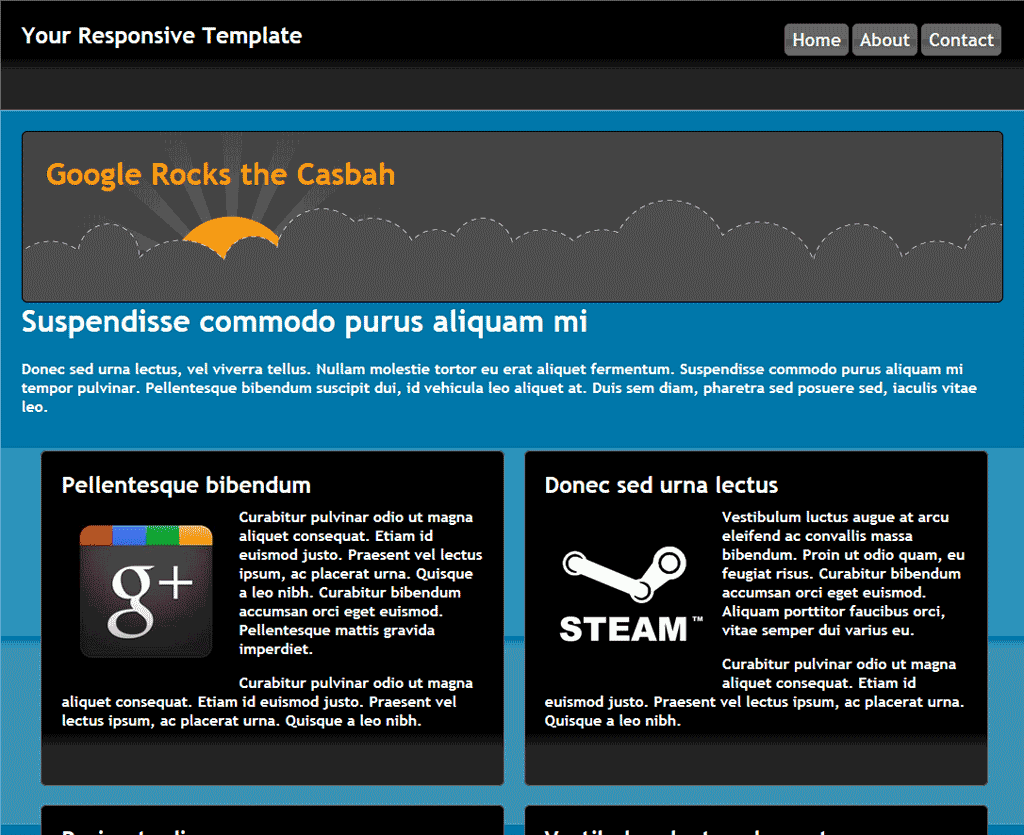This screenshot has height=835, width=1024.
Task: Click the paragraph starting Donec sed urna lectus, vel viverra
Action: 500,388
